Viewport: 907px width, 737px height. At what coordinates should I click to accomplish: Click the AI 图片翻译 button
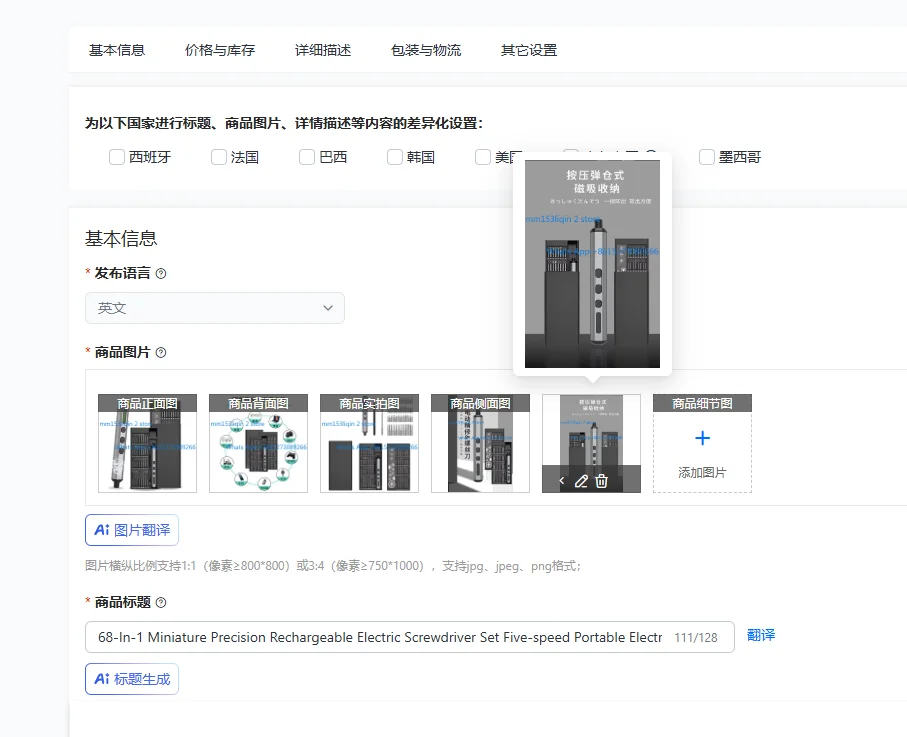[132, 530]
